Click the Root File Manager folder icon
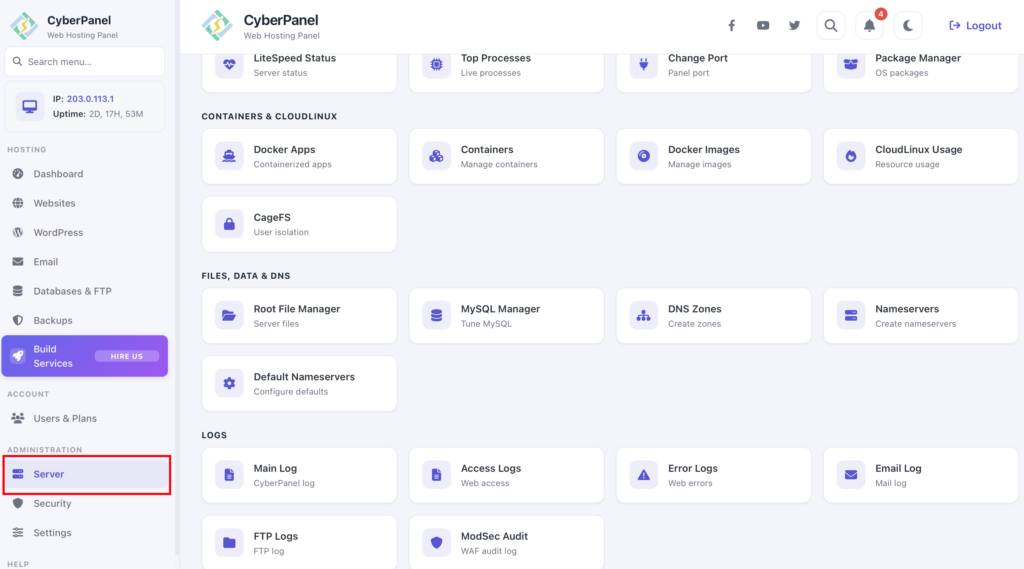The height and width of the screenshot is (569, 1024). (x=229, y=316)
